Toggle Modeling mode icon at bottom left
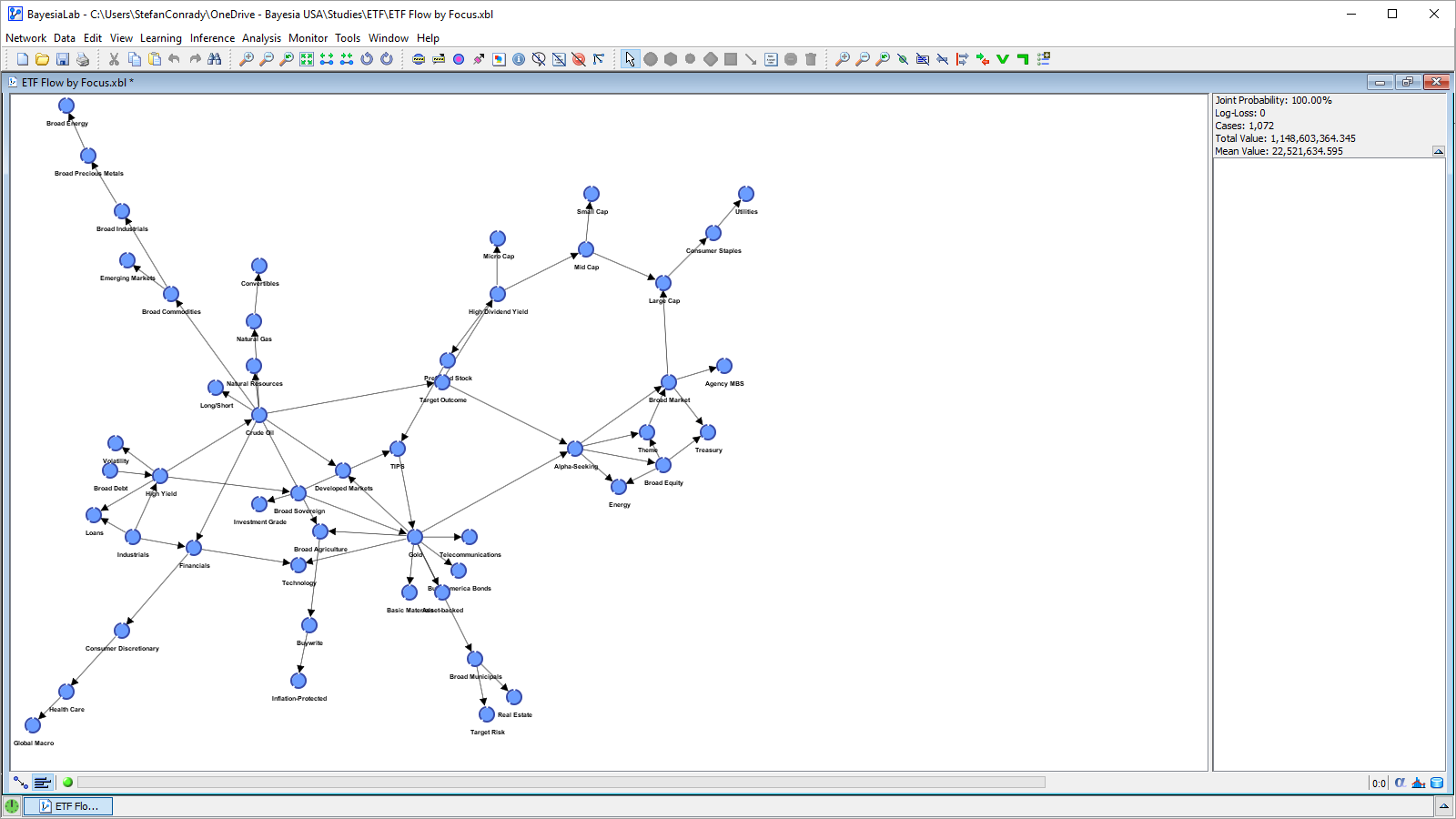The image size is (1456, 819). coord(20,783)
